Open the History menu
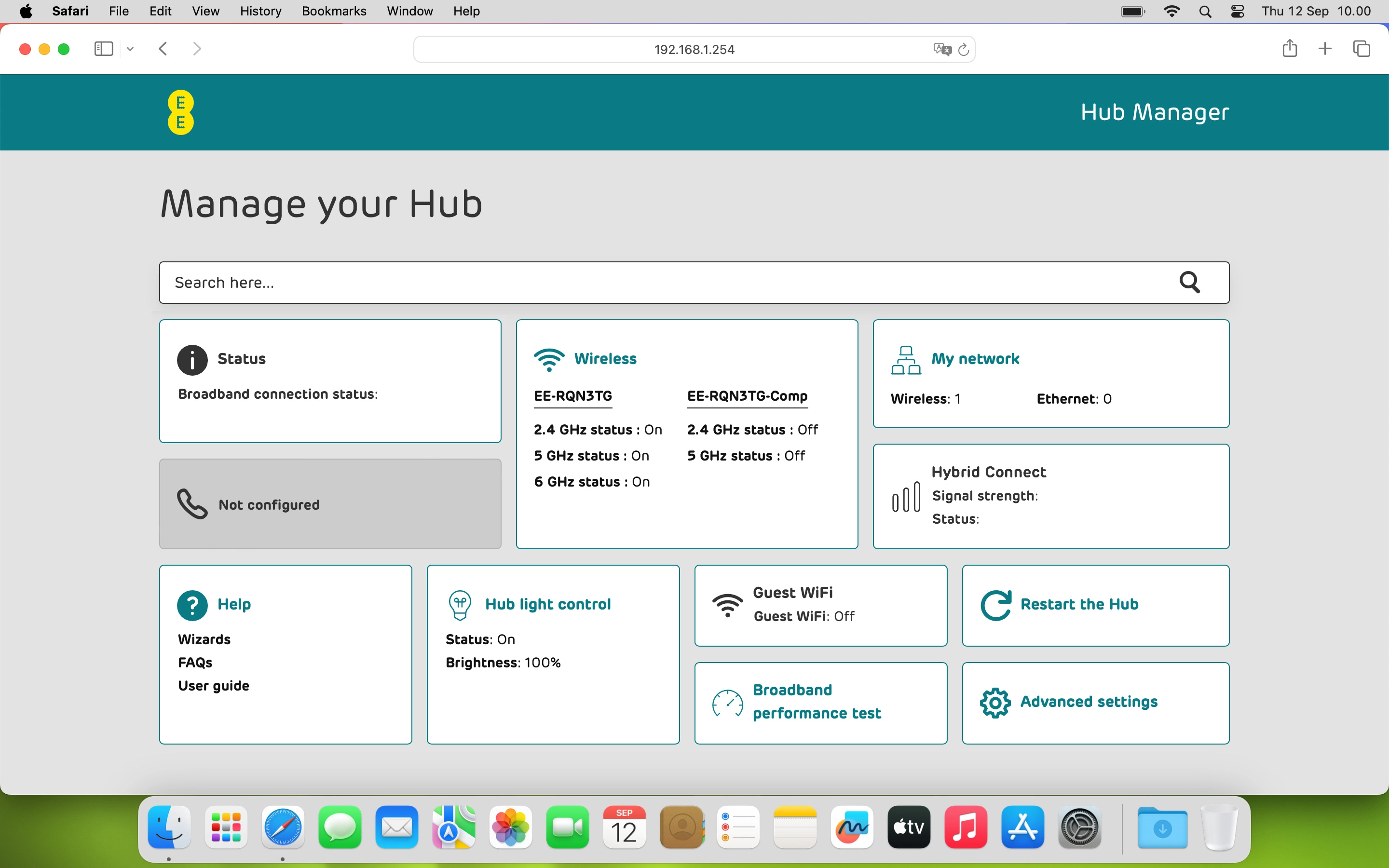The height and width of the screenshot is (868, 1389). (x=260, y=11)
